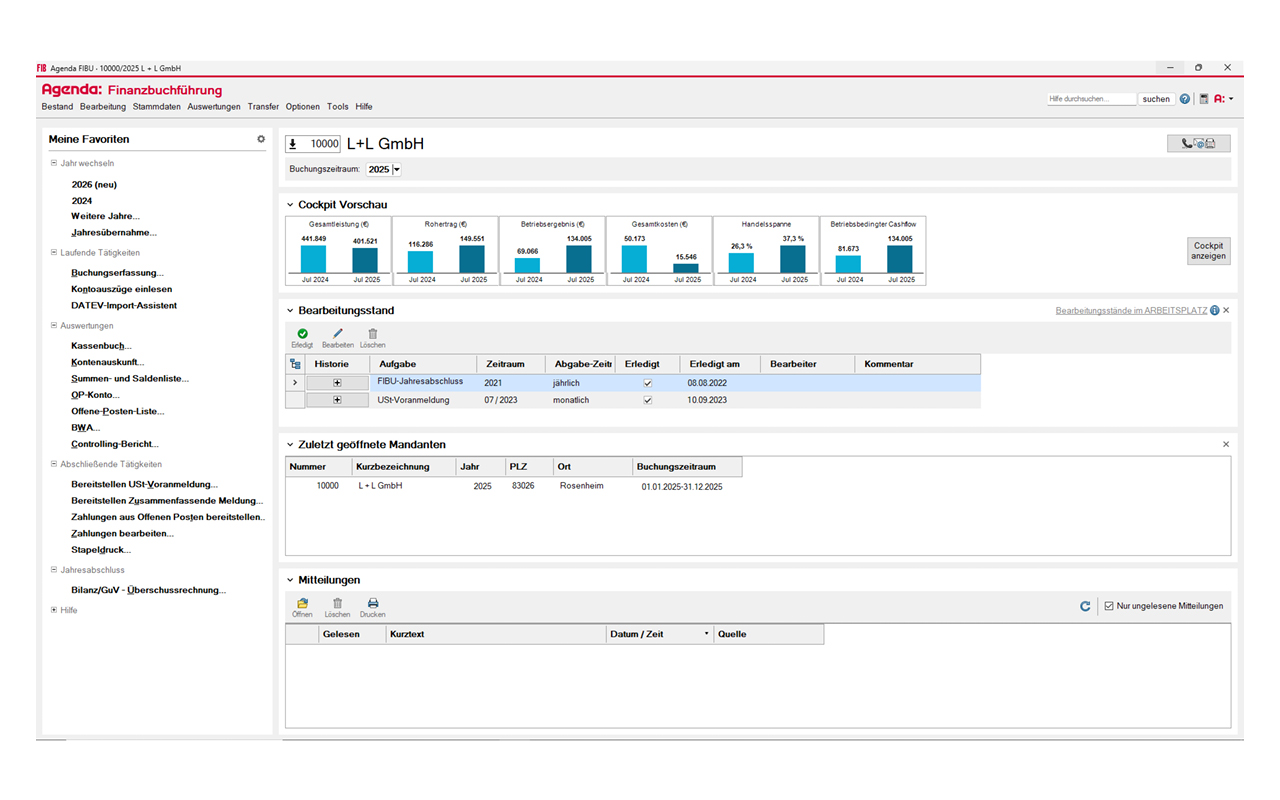Screen dimensions: 1280x800
Task: Click the help question mark icon
Action: click(1185, 99)
